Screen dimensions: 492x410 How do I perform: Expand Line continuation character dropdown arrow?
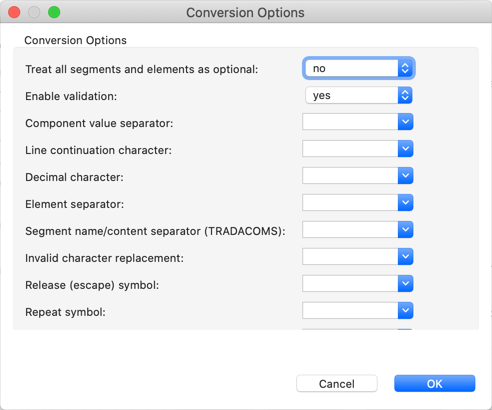click(405, 149)
